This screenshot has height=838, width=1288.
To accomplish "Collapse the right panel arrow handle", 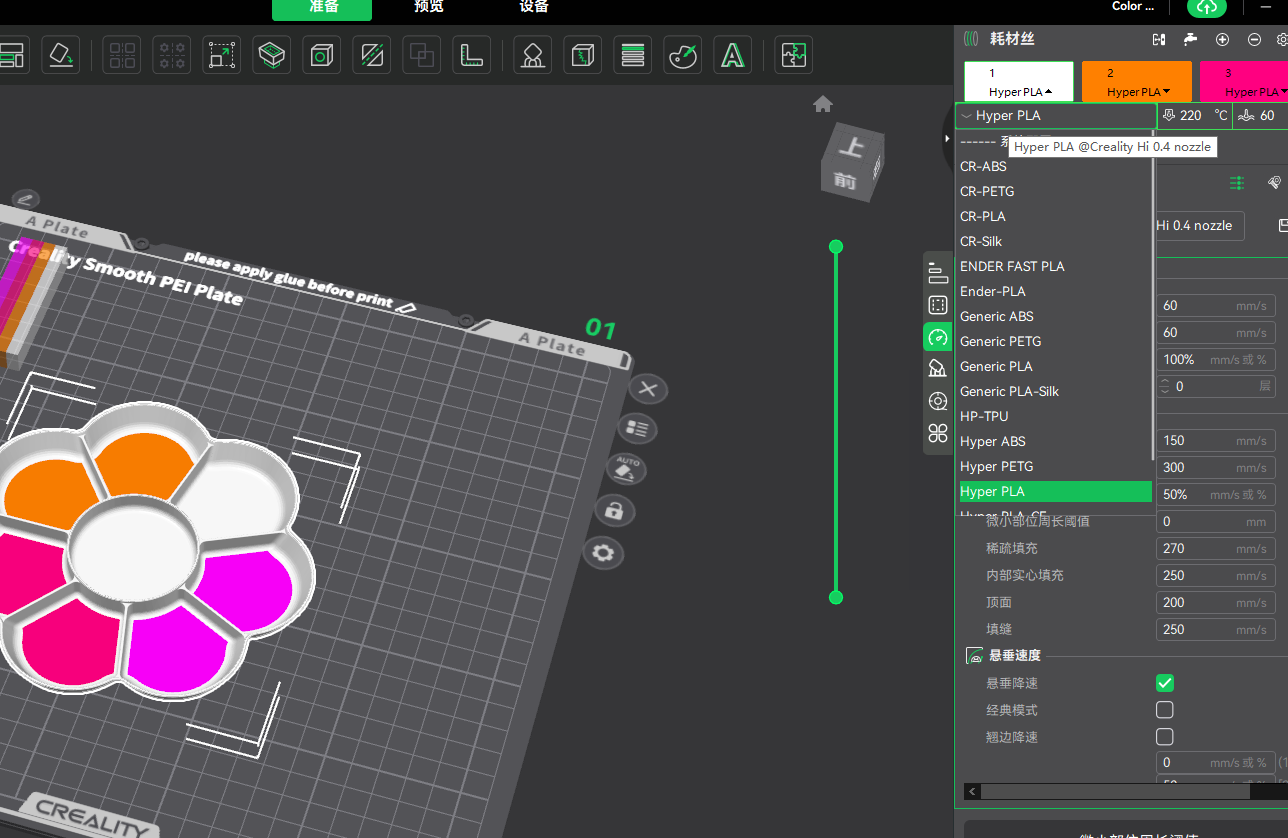I will [x=948, y=139].
